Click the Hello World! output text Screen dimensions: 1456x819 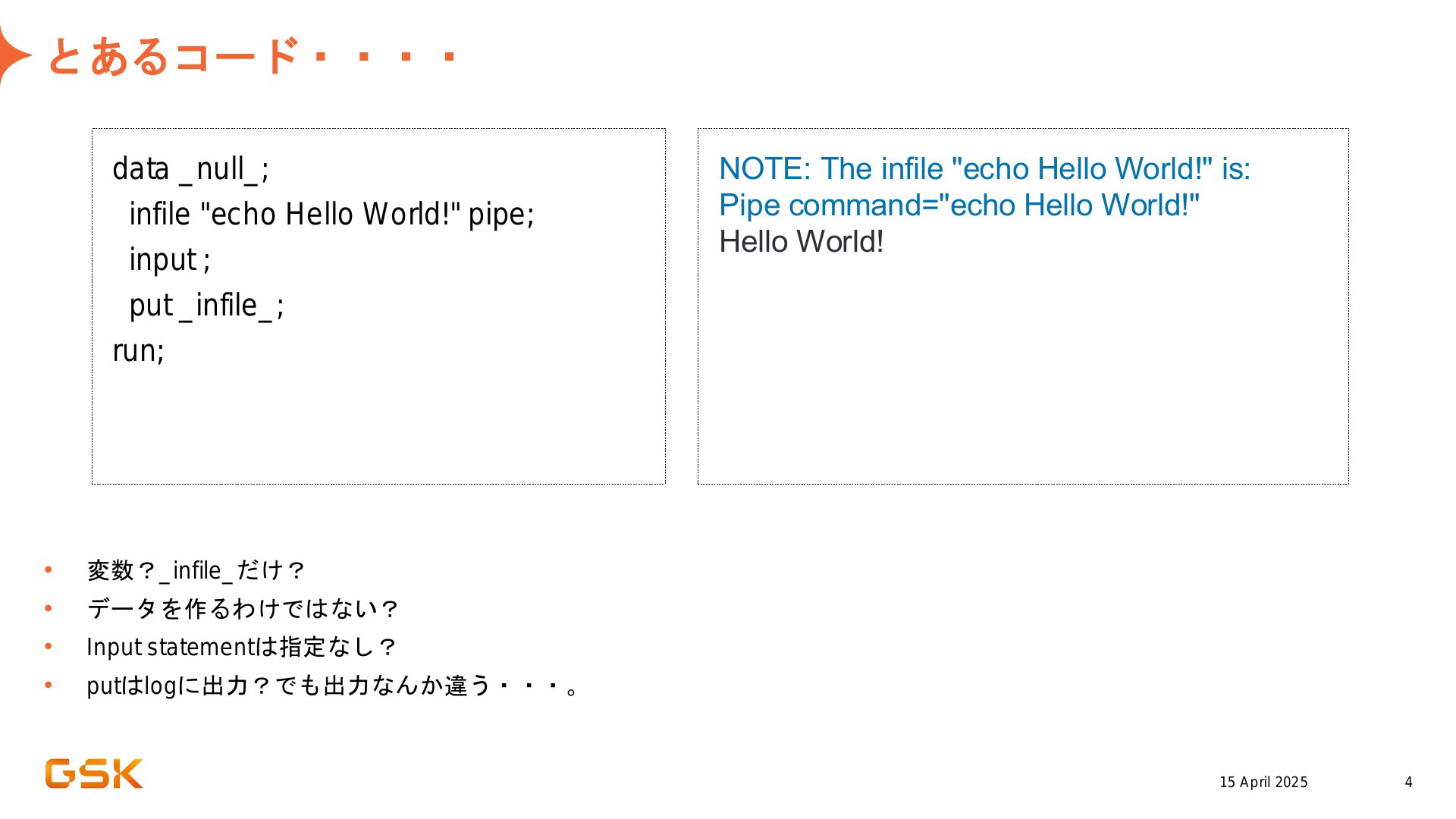pos(802,242)
